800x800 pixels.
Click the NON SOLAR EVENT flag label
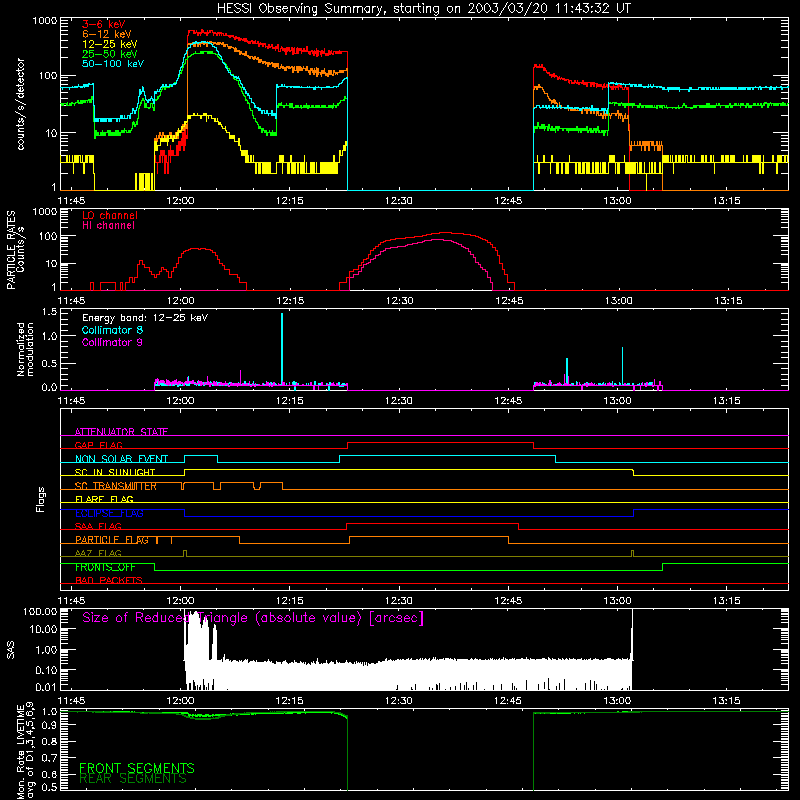tap(121, 459)
